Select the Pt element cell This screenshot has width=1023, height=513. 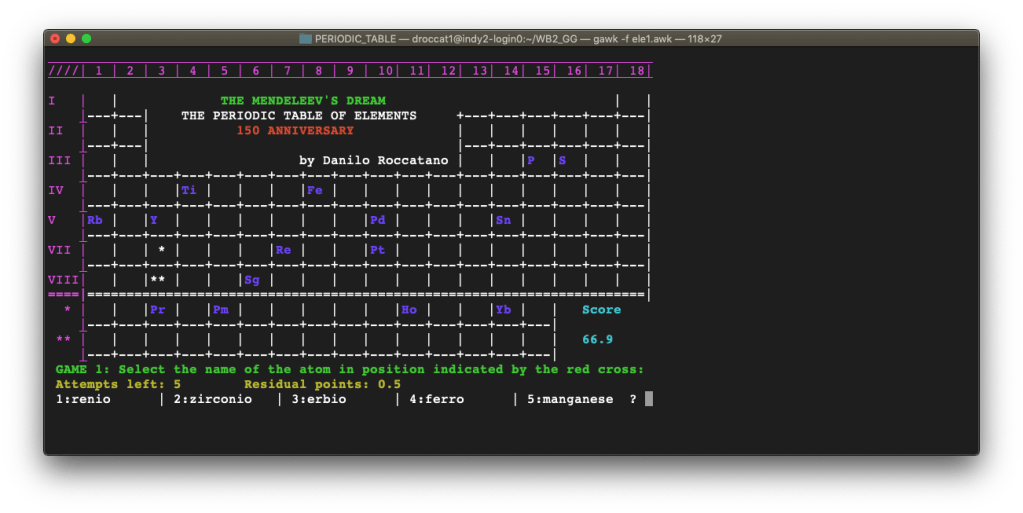pos(377,250)
